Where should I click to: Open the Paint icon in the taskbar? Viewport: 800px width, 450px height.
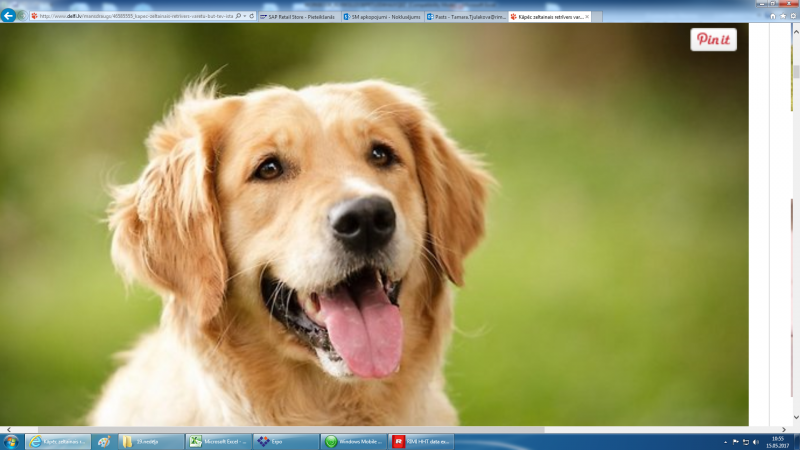[x=104, y=441]
